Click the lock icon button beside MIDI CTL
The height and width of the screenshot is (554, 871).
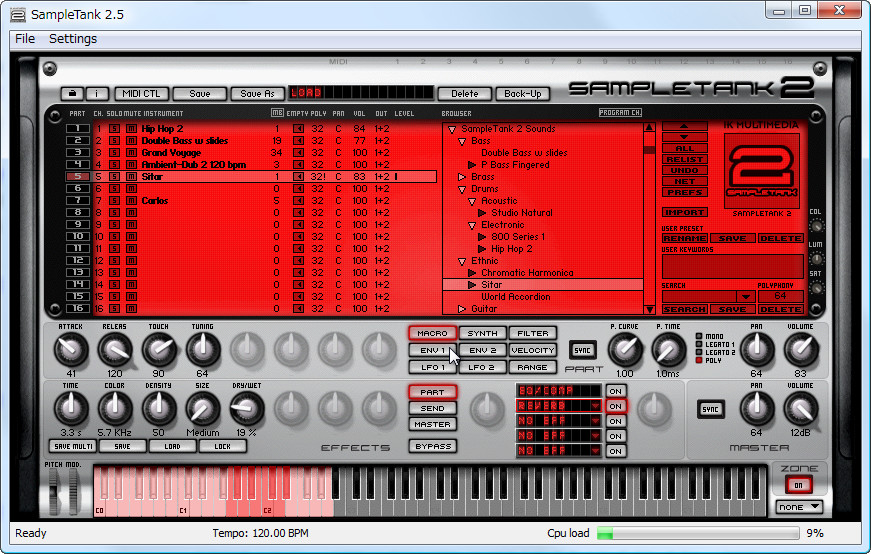72,93
